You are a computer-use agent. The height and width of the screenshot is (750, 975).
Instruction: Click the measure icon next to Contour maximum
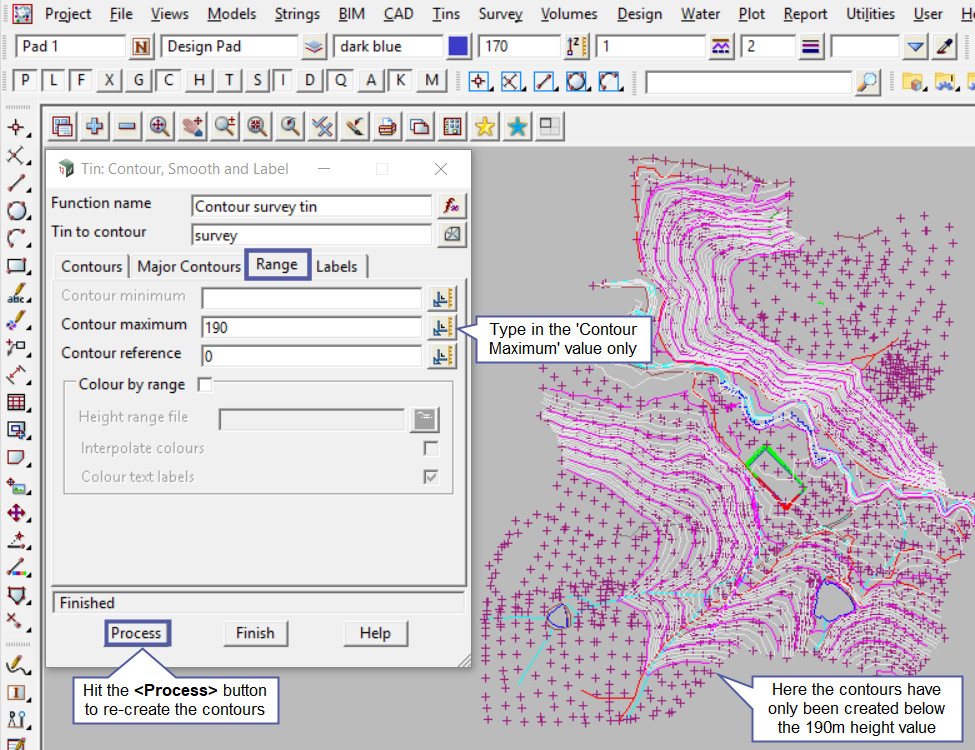pos(442,327)
